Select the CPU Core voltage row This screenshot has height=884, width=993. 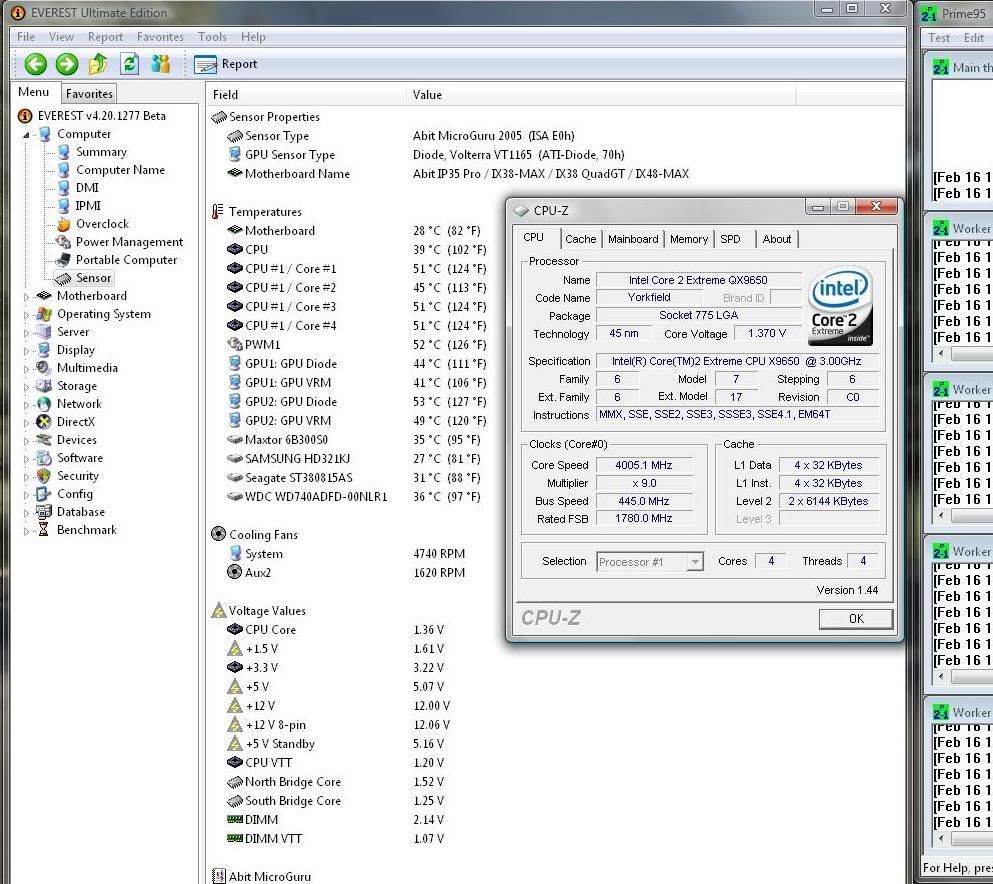click(336, 630)
